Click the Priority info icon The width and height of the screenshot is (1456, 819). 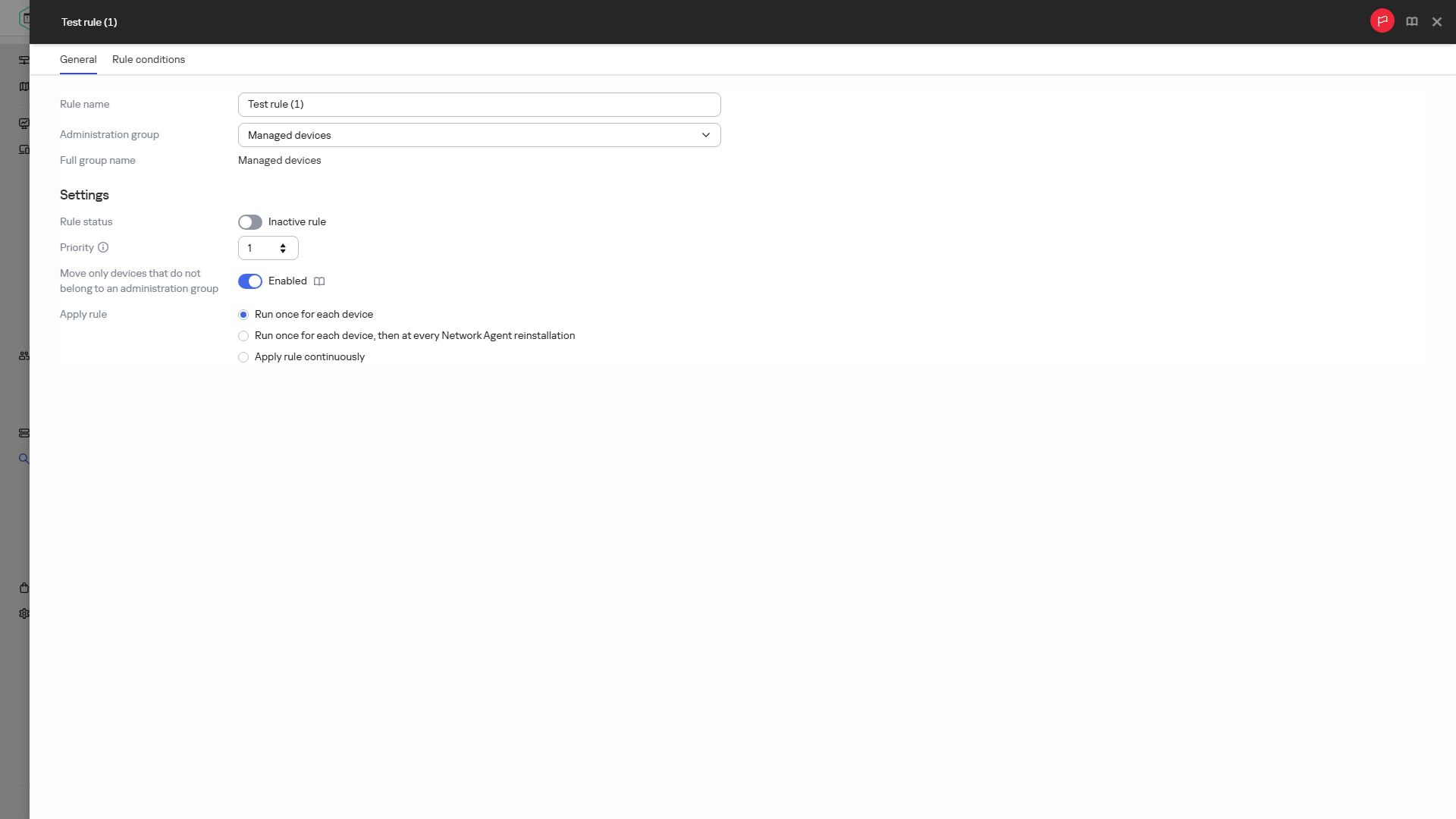103,247
